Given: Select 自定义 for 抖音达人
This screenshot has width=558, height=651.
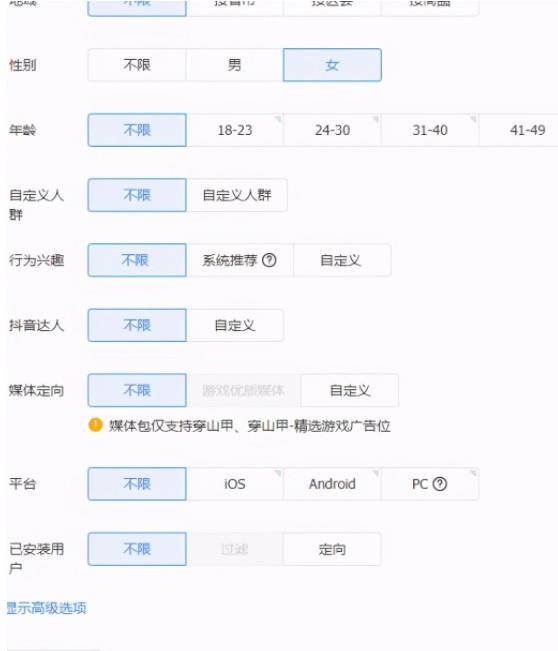Looking at the screenshot, I should 235,325.
